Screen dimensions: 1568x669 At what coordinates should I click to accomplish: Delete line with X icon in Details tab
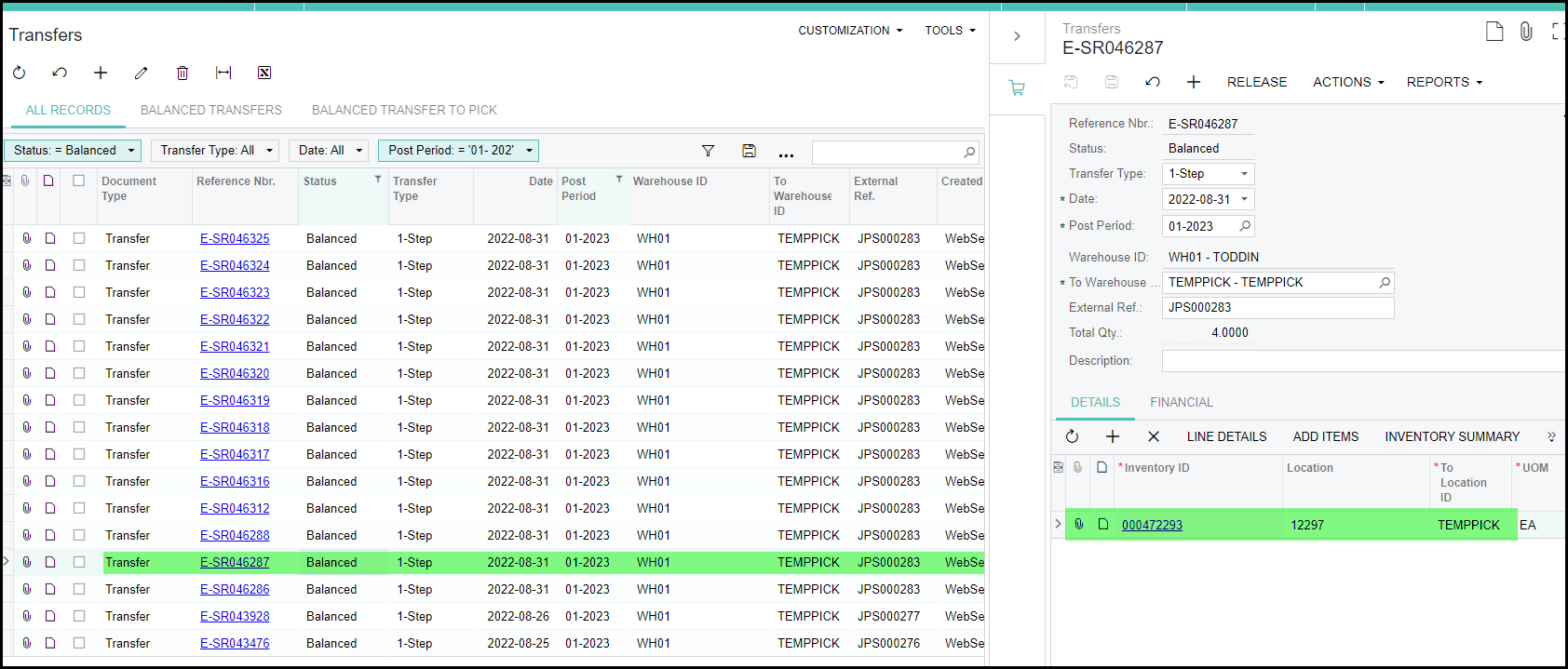coord(1154,436)
